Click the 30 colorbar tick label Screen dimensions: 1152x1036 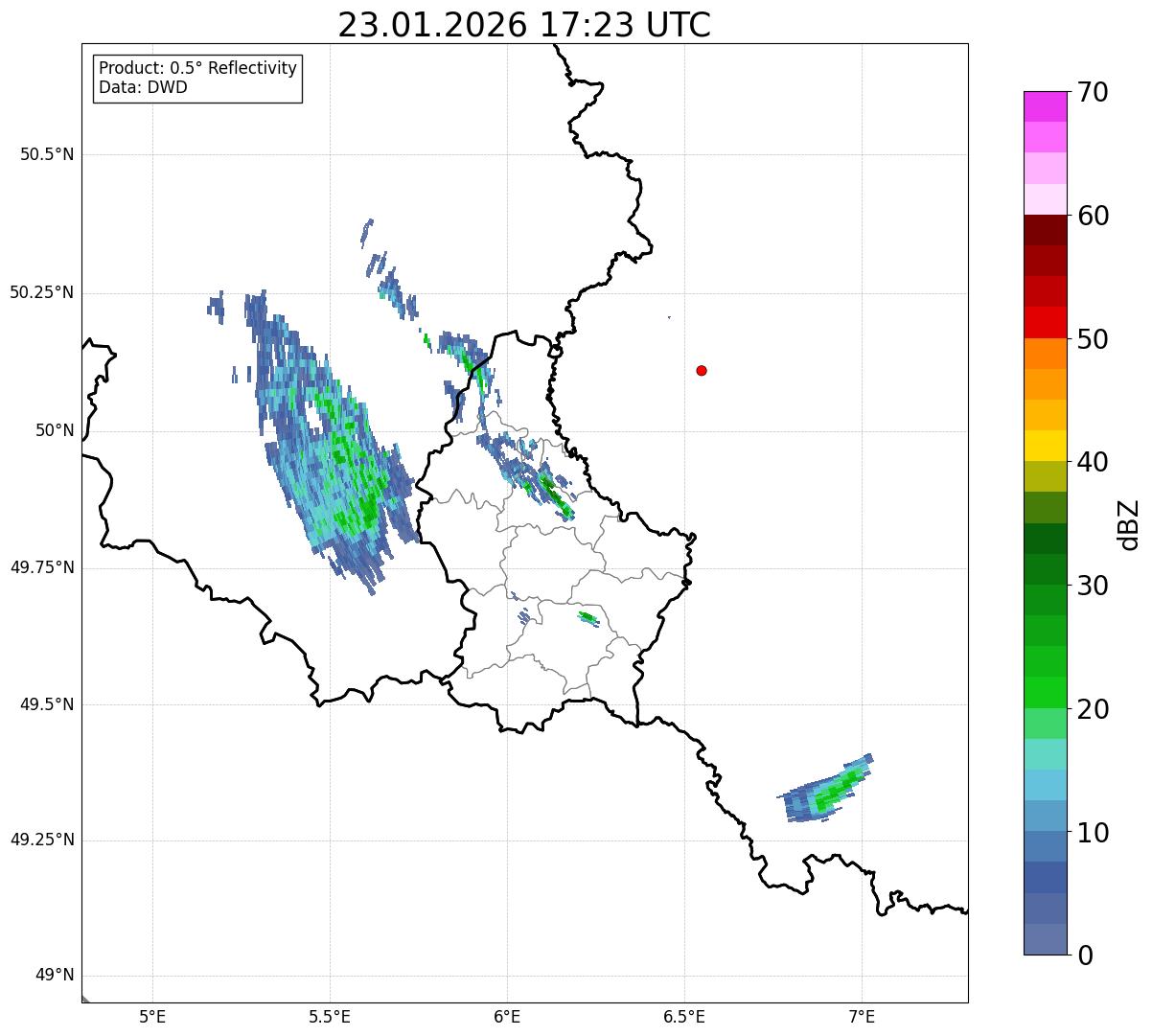(1093, 586)
